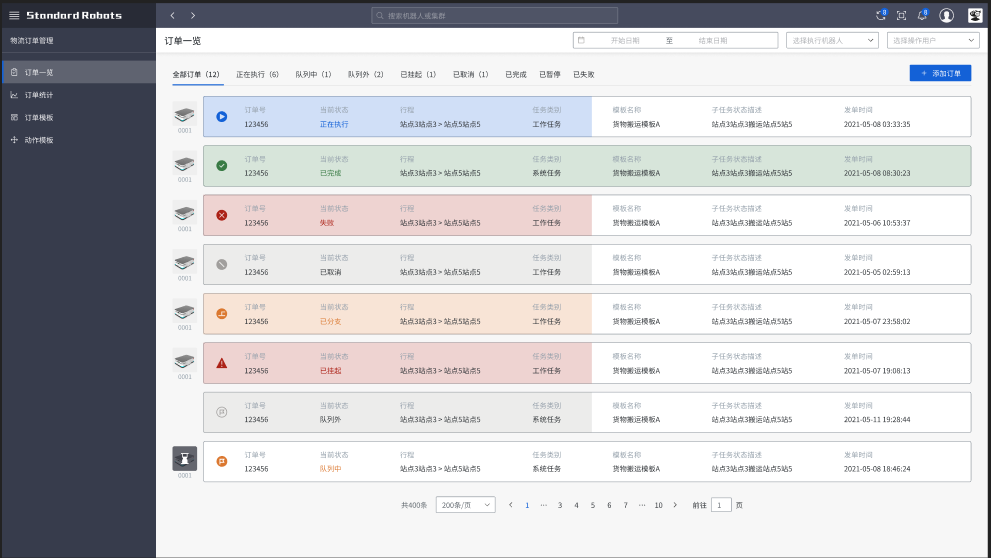991x558 pixels.
Task: Click the dark robot thumbnail beside the 队列中 order
Action: (185, 459)
